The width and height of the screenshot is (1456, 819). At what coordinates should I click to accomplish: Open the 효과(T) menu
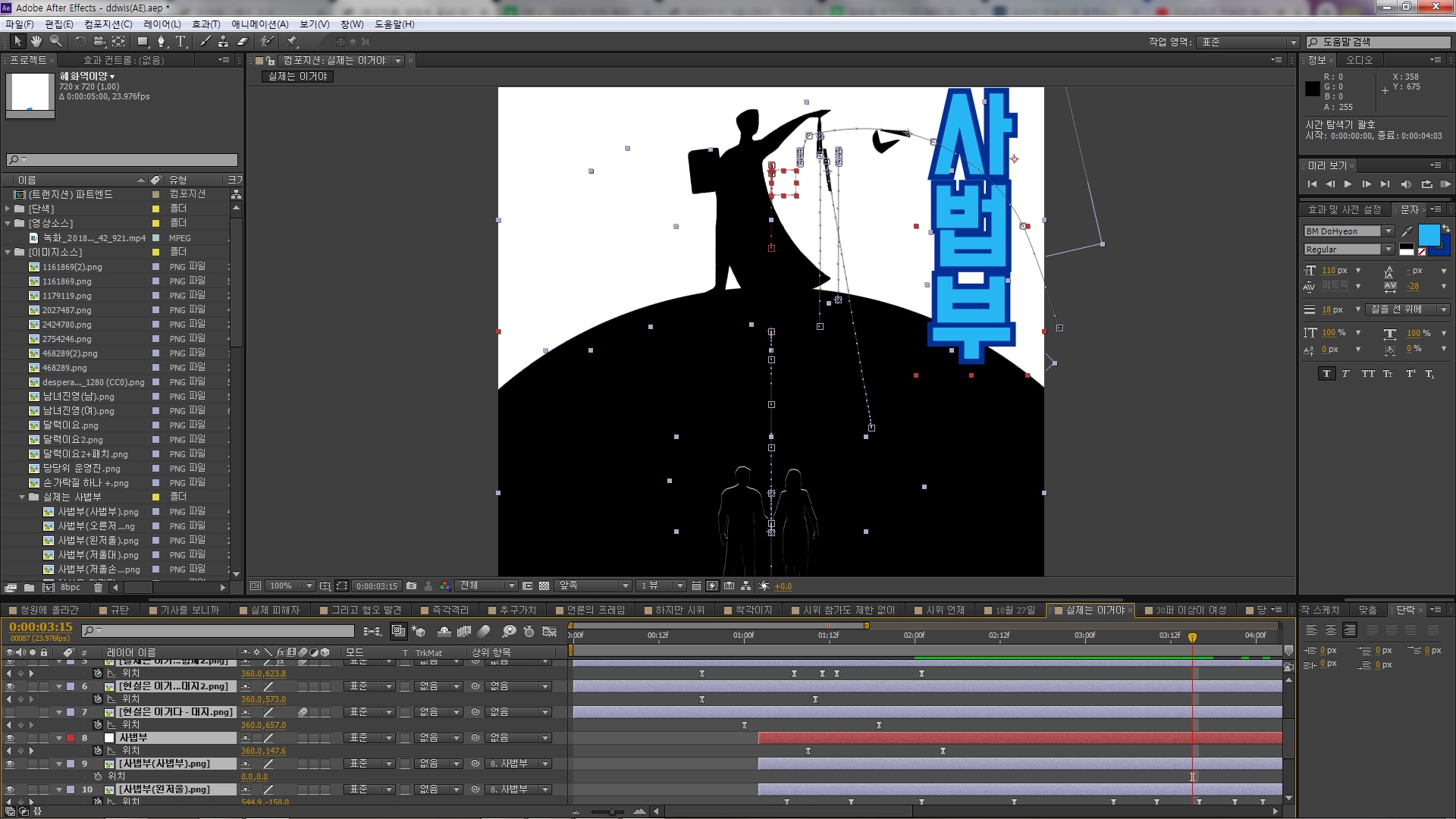206,24
